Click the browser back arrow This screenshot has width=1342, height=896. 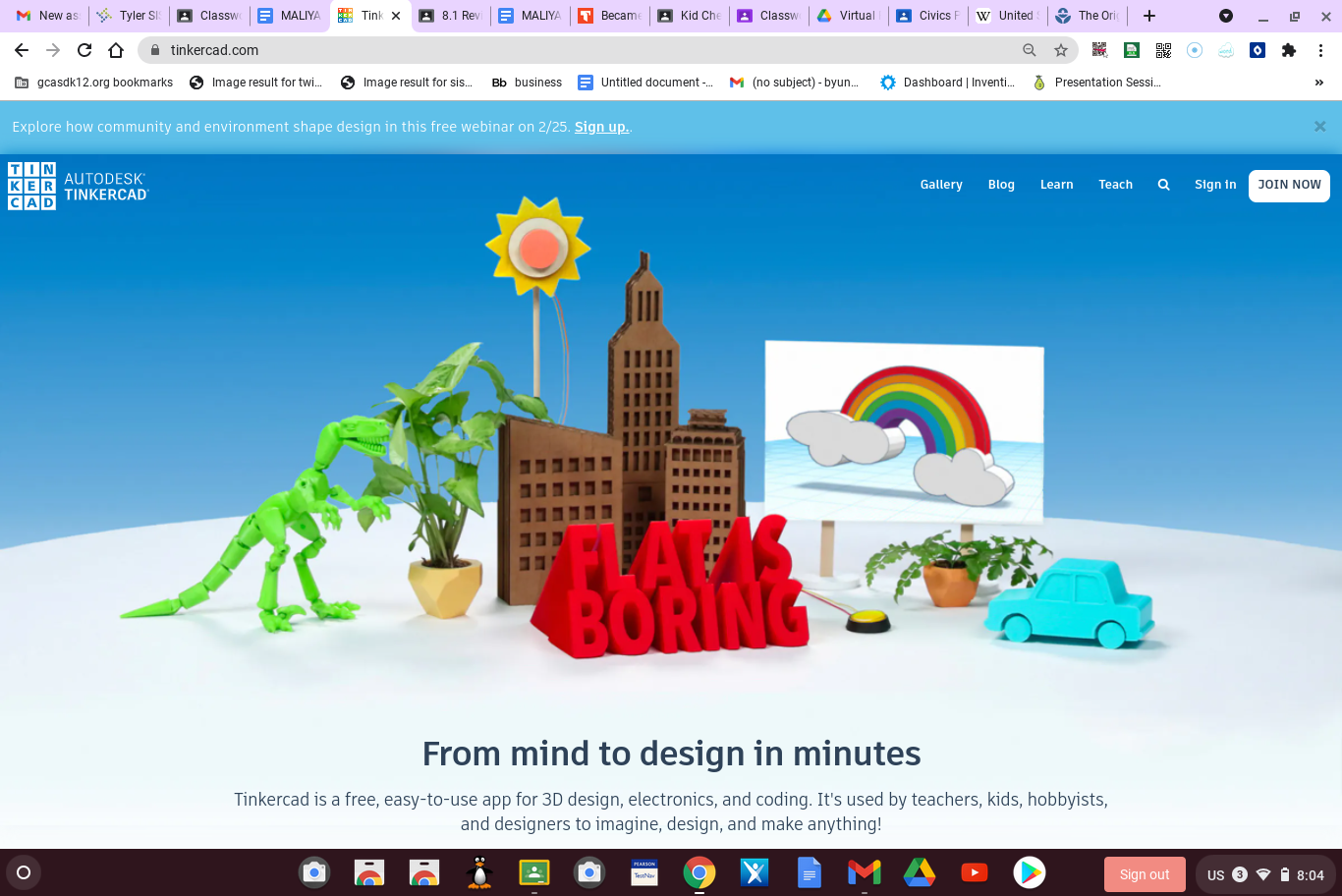[22, 50]
